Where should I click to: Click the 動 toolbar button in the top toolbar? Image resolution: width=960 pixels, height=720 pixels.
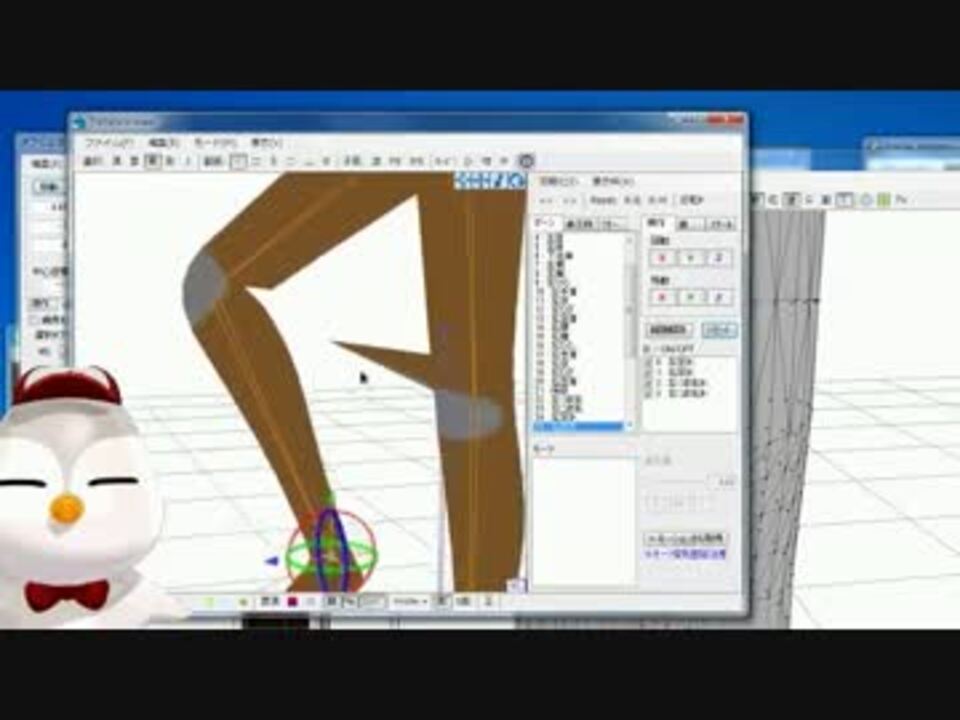coord(212,162)
